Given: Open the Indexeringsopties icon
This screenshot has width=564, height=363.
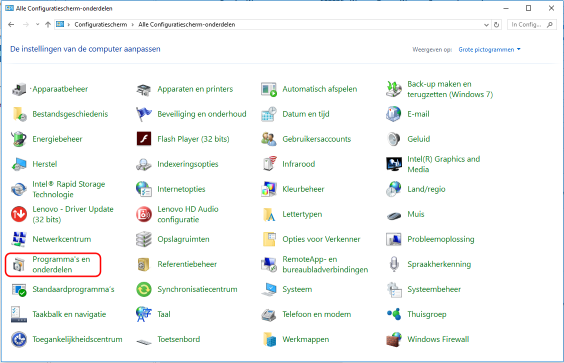Looking at the screenshot, I should (x=144, y=164).
